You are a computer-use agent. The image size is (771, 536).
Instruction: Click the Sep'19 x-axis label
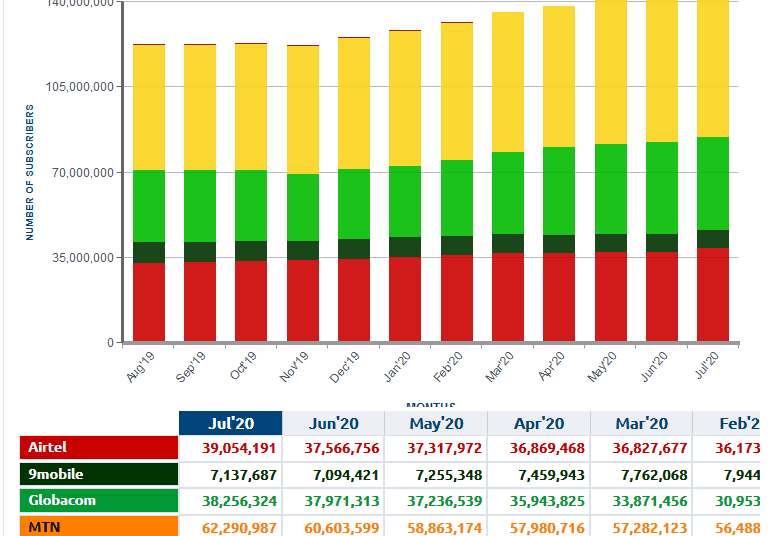click(x=191, y=367)
